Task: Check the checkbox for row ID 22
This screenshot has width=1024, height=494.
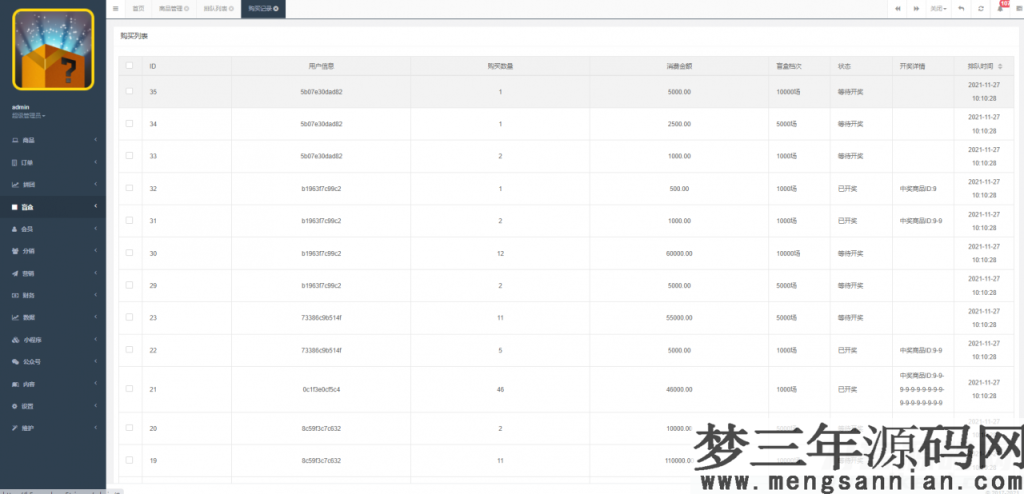Action: (x=129, y=350)
